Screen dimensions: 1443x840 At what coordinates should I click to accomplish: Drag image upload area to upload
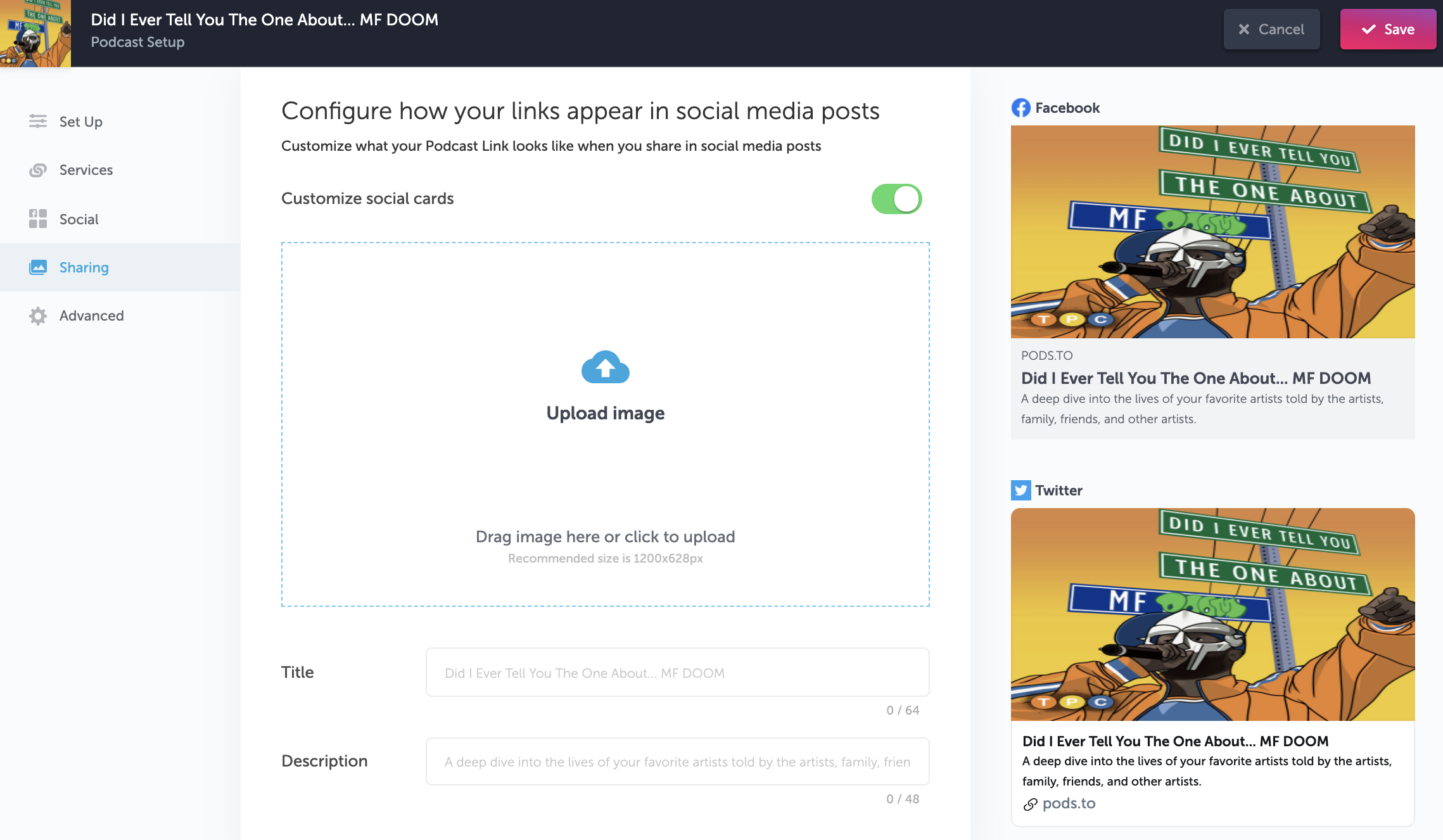[605, 423]
